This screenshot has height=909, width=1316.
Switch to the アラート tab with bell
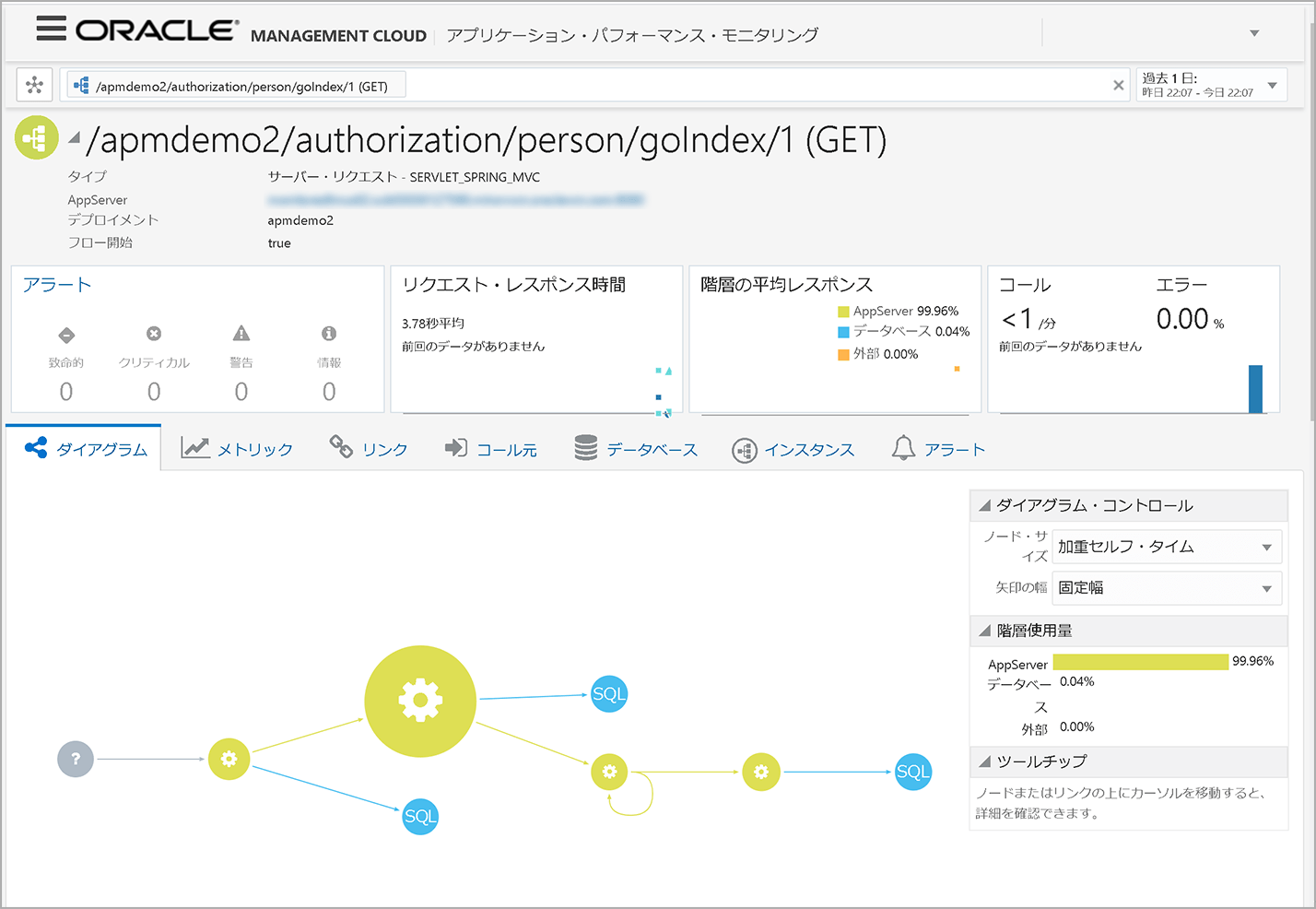pyautogui.click(x=938, y=449)
